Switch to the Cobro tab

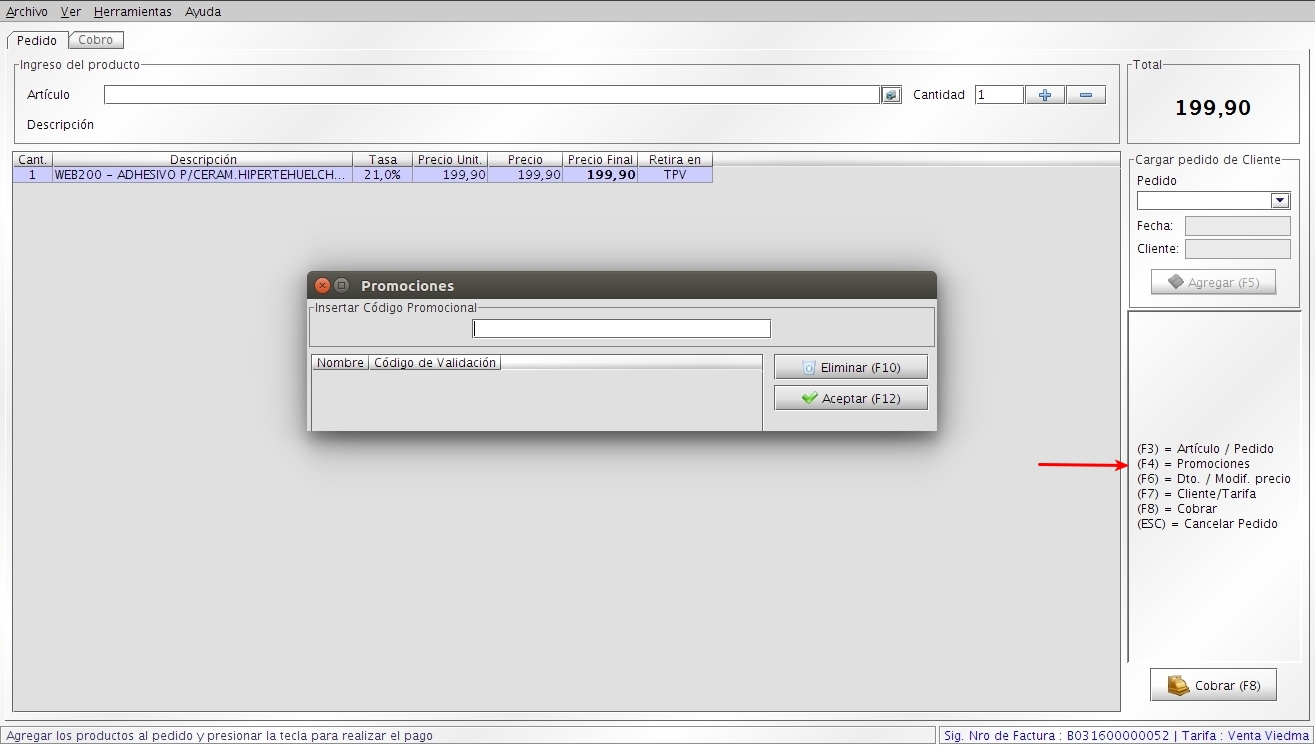(96, 40)
